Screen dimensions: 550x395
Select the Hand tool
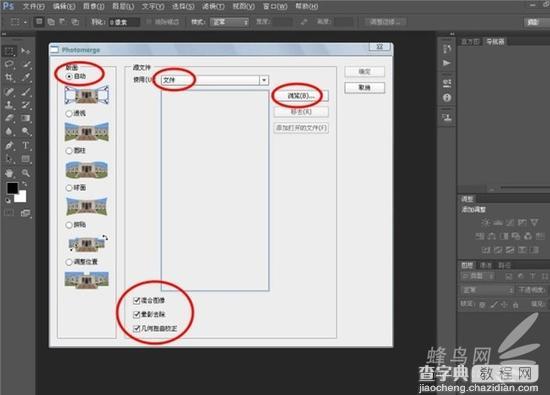tap(9, 173)
